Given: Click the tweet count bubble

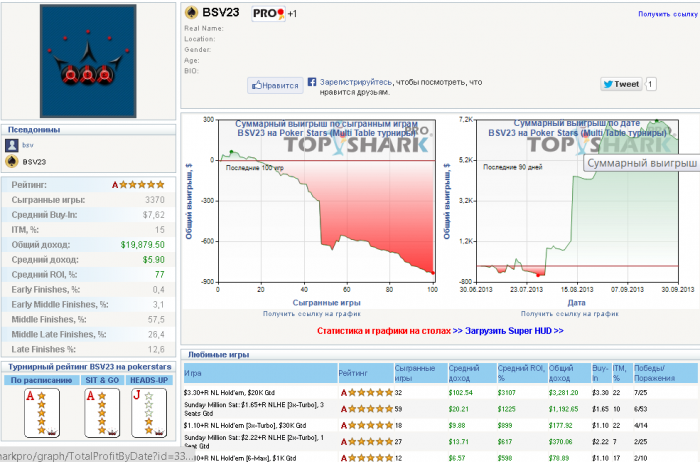Looking at the screenshot, I should 651,84.
